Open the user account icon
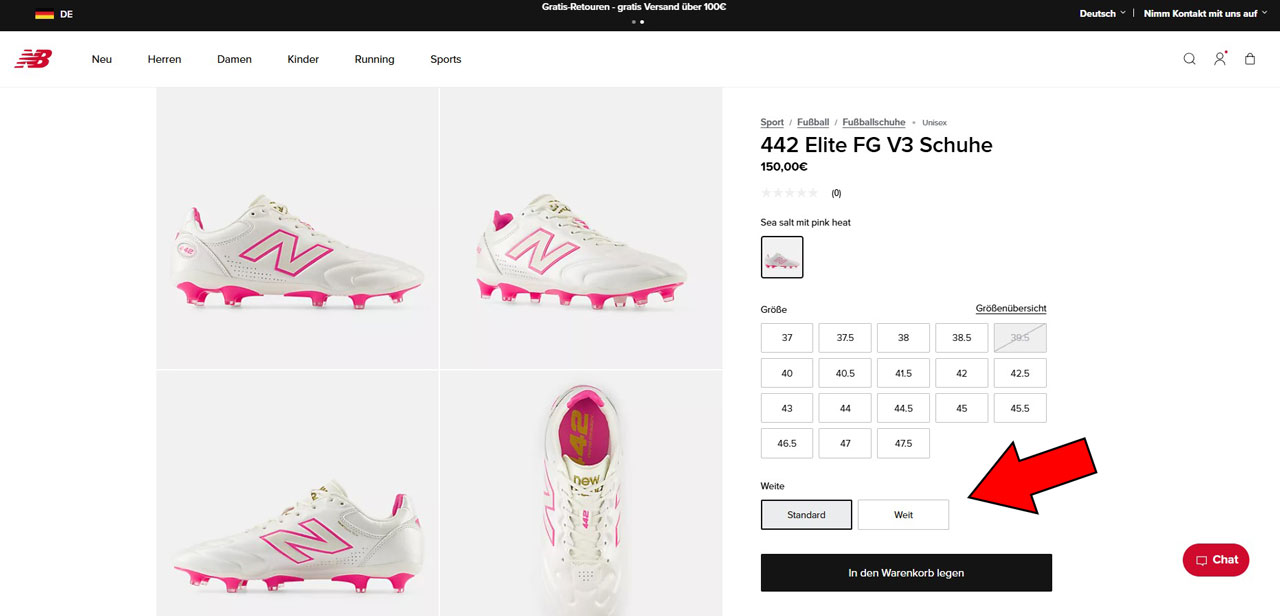This screenshot has width=1280, height=616. [x=1220, y=59]
